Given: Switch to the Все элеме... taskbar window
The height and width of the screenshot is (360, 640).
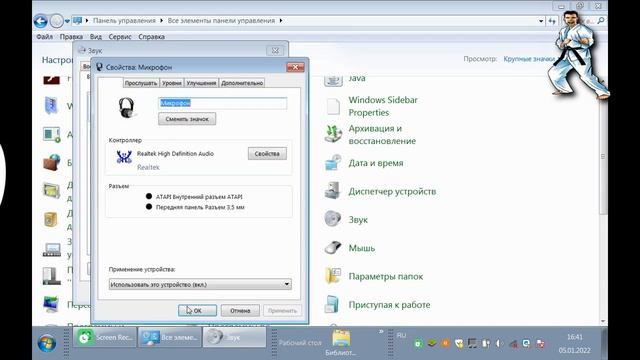Looking at the screenshot, I should click(x=170, y=338).
